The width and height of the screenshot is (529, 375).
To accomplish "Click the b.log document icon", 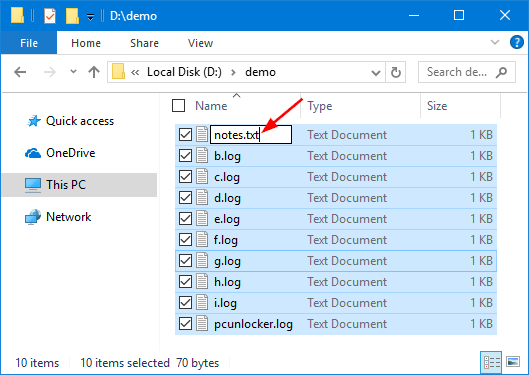I will tap(202, 155).
